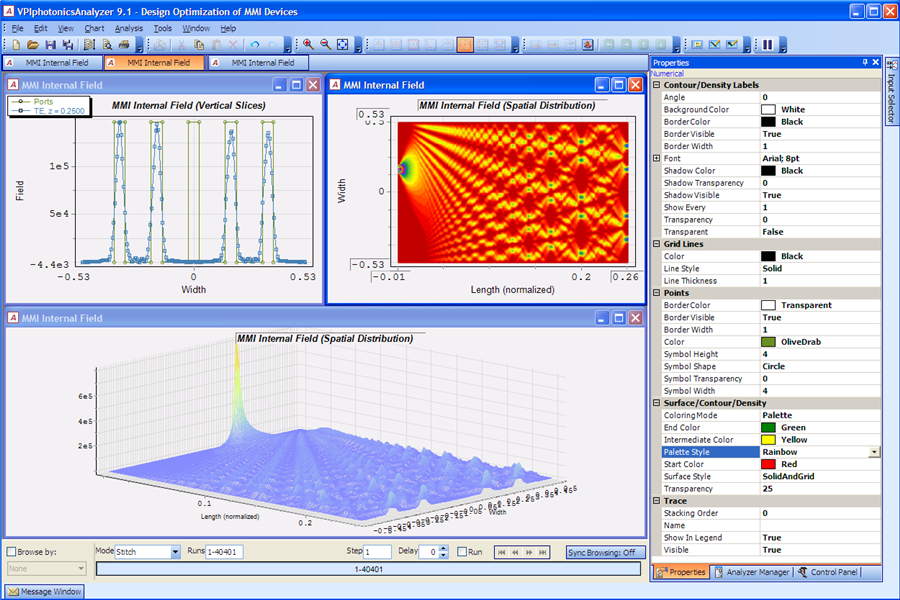
Task: Open the Tools menu
Action: click(x=162, y=28)
